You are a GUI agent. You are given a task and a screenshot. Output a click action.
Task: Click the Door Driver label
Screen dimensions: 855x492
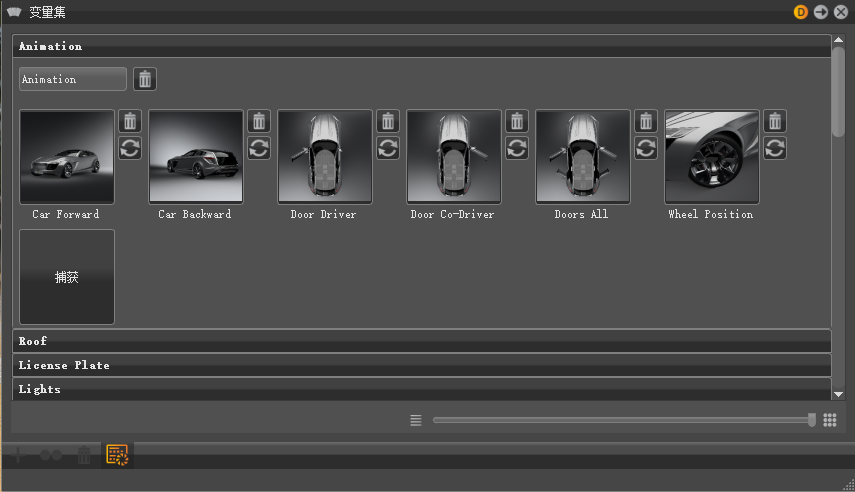pyautogui.click(x=323, y=214)
